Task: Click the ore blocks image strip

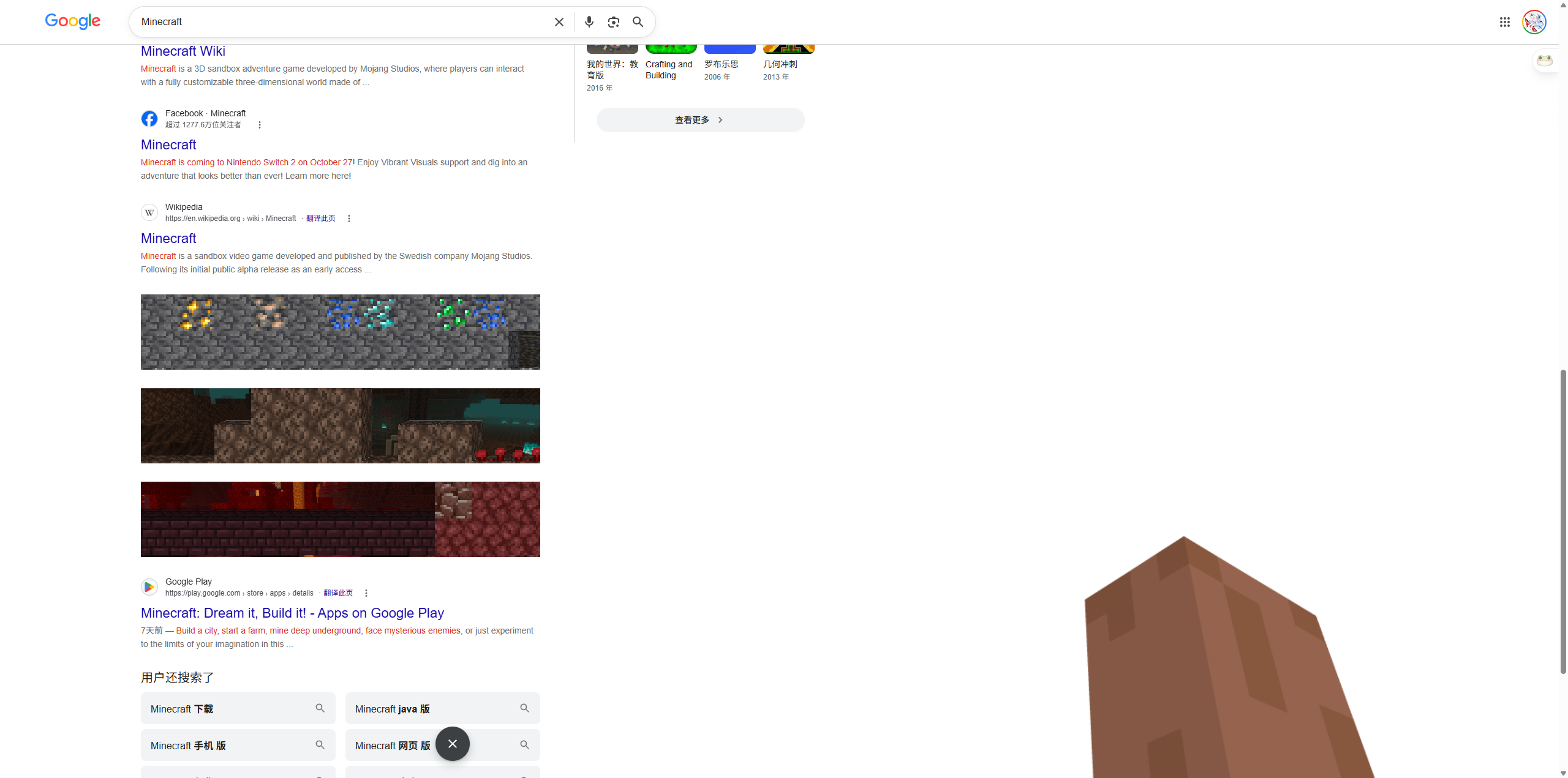Action: tap(341, 332)
